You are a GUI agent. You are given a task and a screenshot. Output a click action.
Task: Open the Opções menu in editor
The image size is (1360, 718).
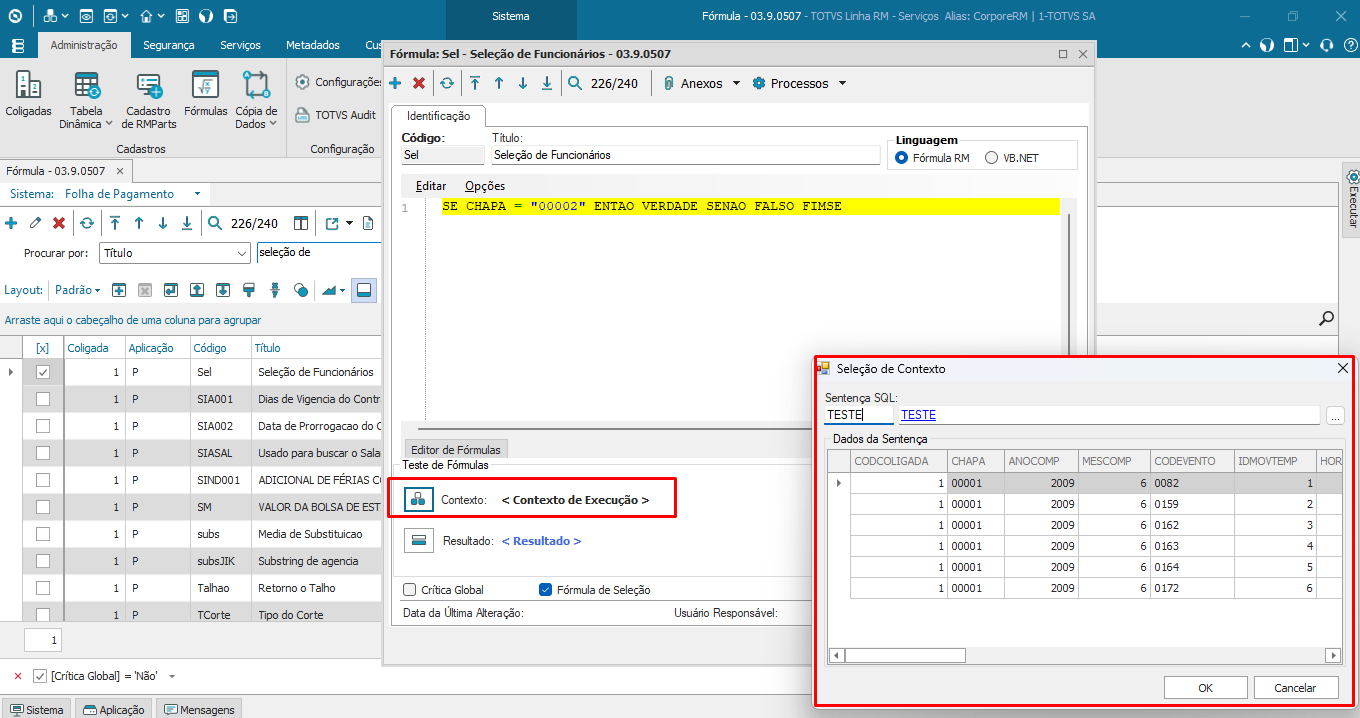click(485, 186)
